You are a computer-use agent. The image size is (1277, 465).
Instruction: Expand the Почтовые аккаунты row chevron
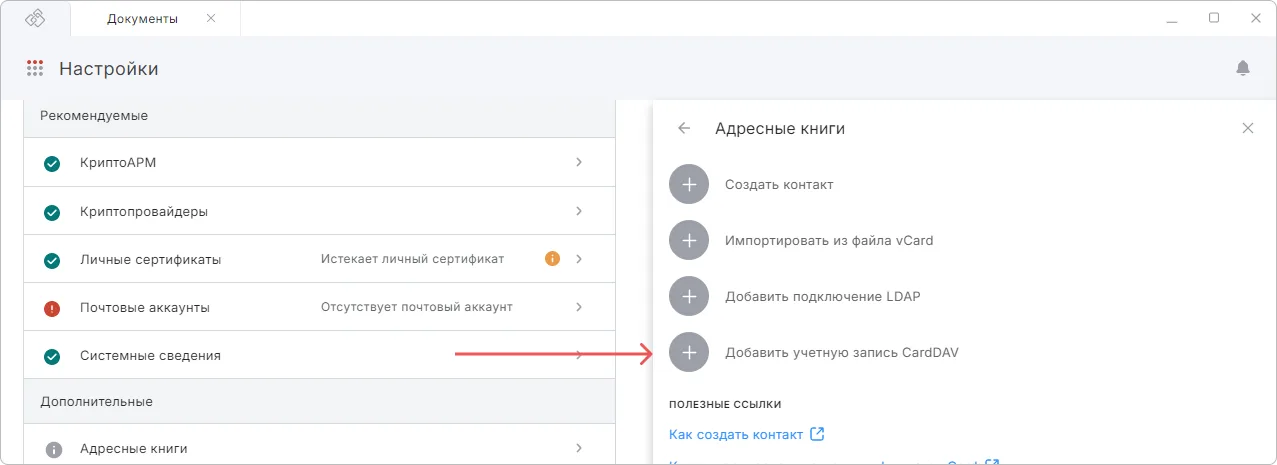579,307
